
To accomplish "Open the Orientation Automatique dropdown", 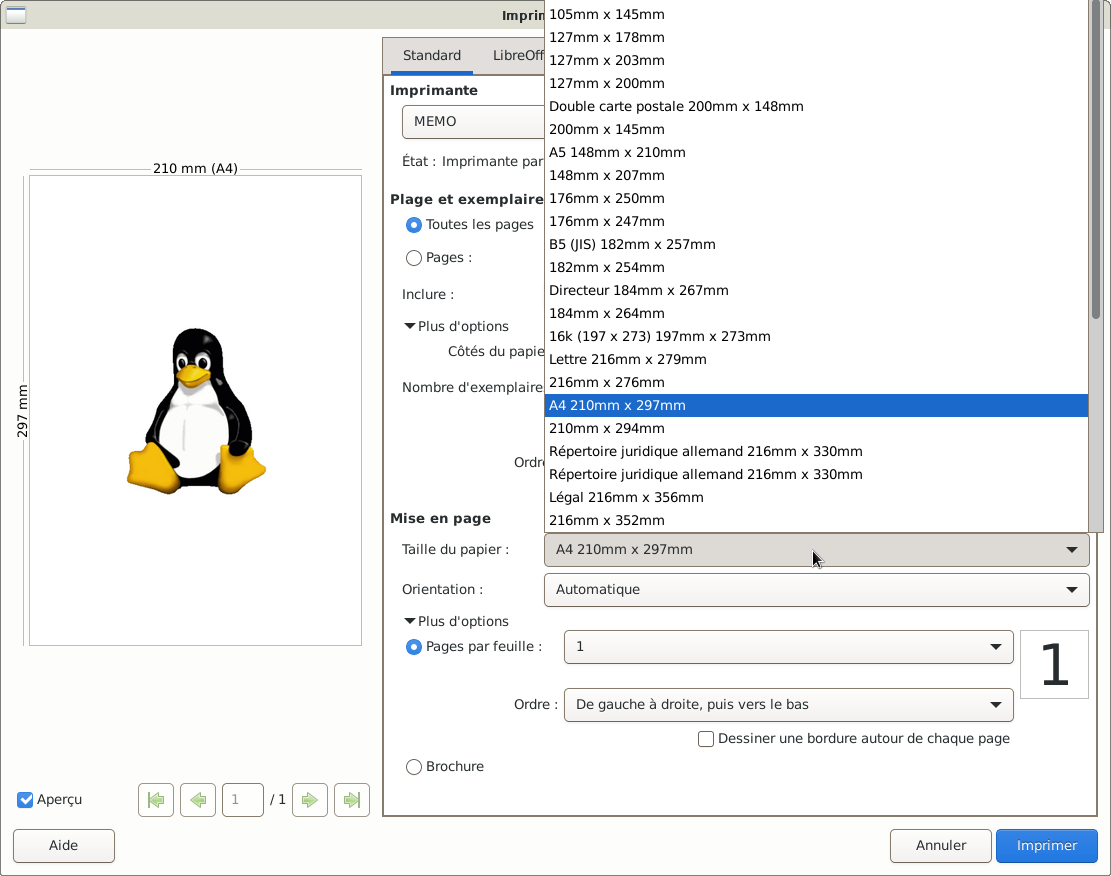I will pyautogui.click(x=816, y=590).
